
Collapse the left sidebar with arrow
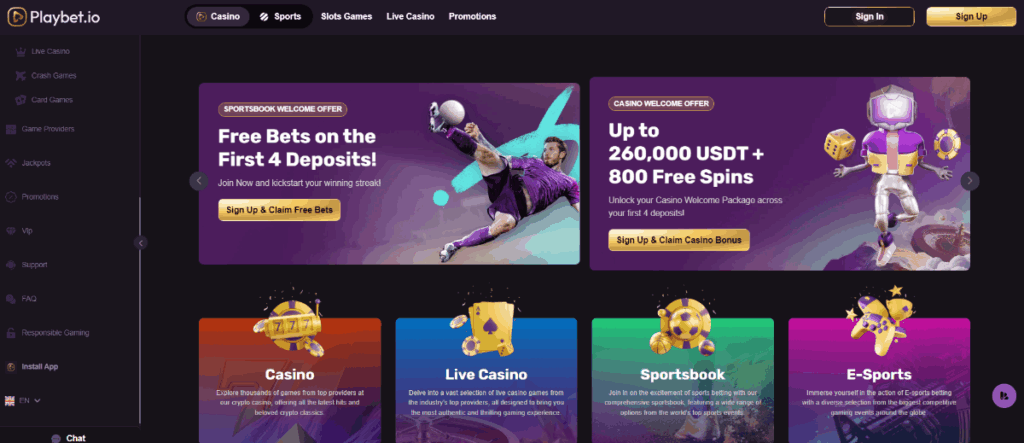(x=140, y=242)
